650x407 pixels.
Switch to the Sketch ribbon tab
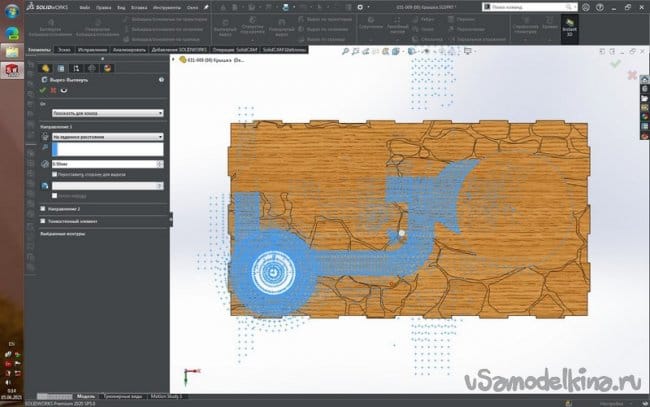[63, 48]
